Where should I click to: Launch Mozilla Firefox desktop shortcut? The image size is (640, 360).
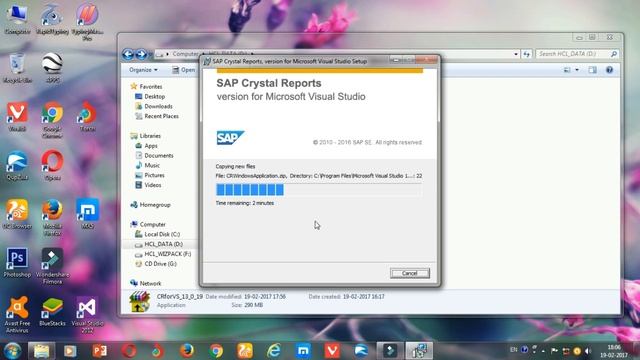(x=52, y=217)
